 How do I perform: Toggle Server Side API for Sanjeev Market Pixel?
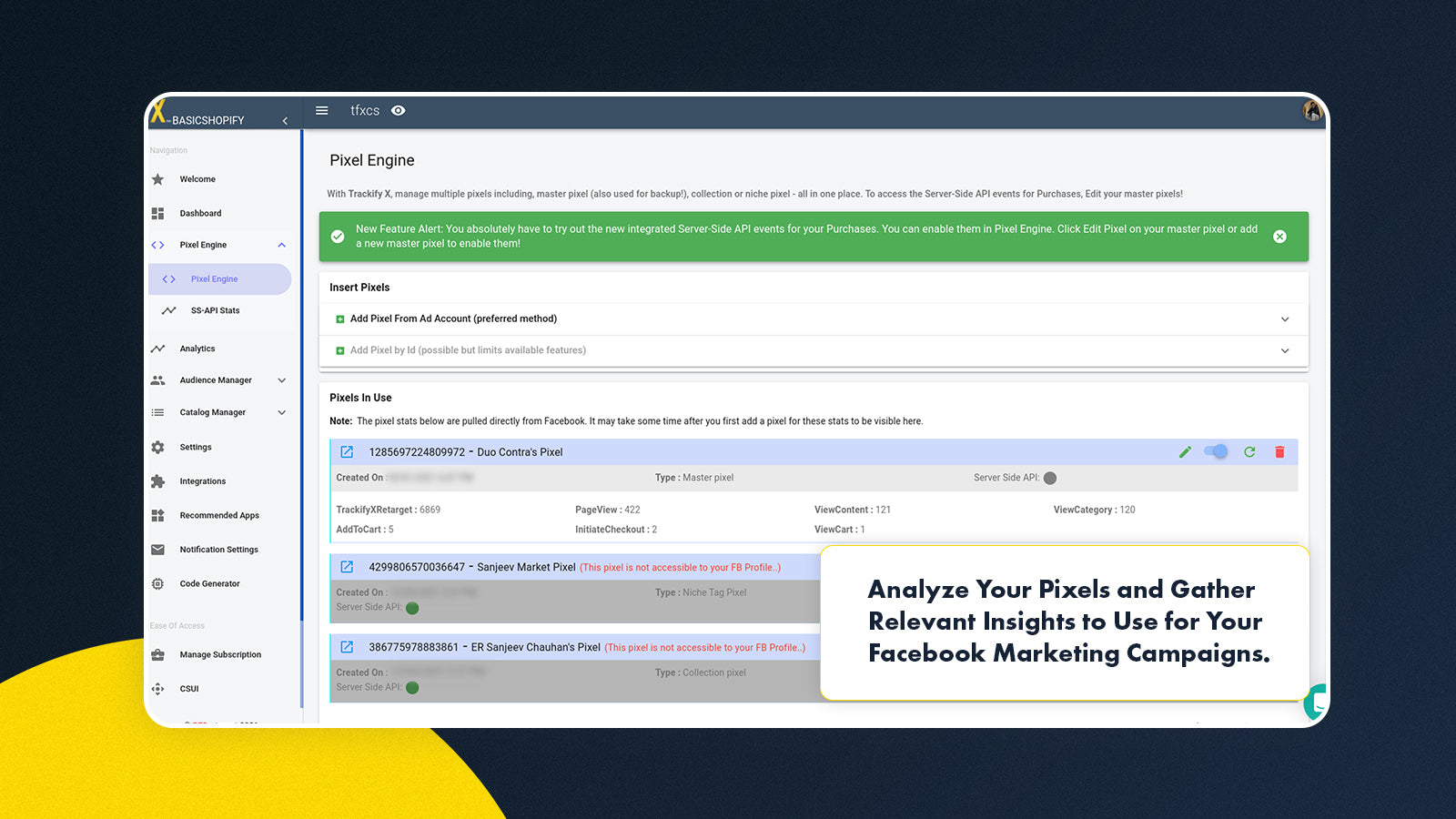click(412, 608)
